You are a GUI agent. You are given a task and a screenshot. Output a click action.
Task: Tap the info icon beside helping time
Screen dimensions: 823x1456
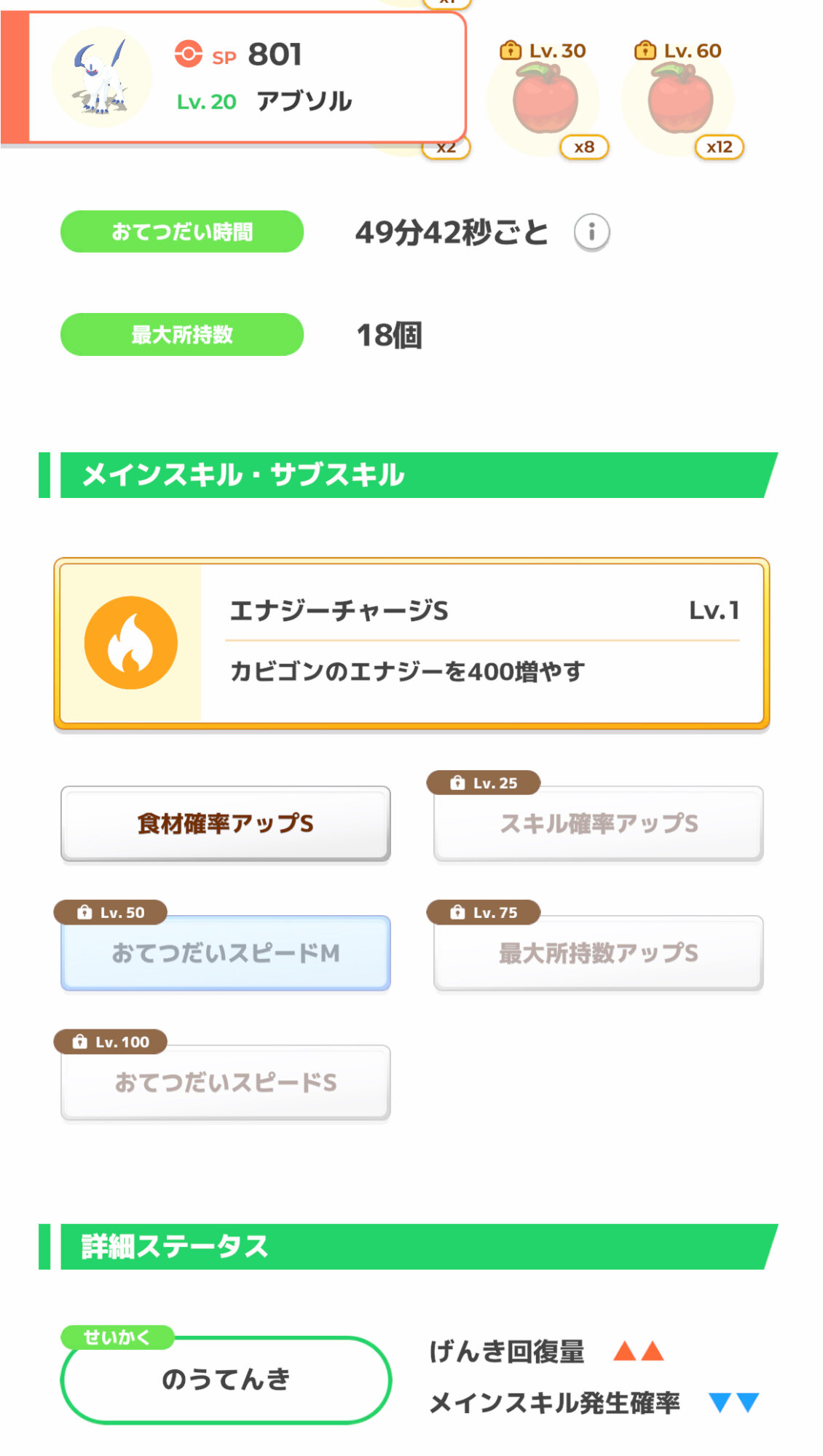tap(591, 232)
